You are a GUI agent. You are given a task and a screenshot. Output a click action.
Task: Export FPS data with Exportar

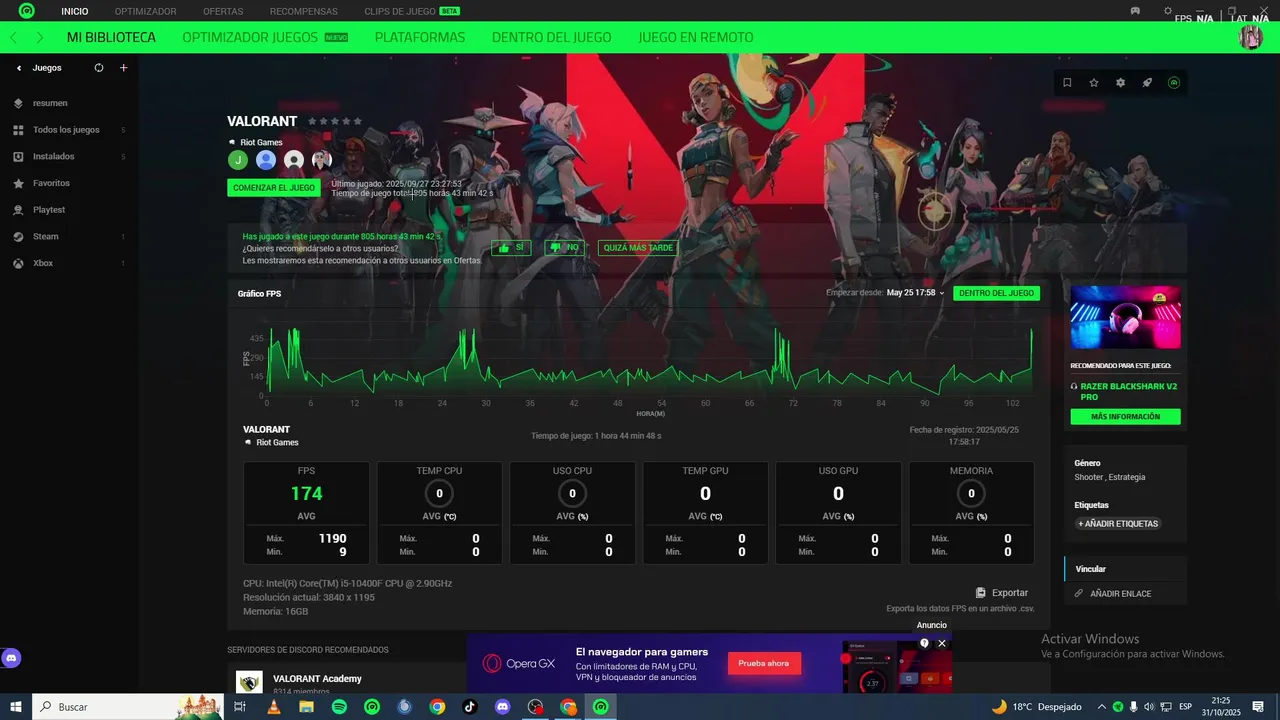[x=1002, y=593]
